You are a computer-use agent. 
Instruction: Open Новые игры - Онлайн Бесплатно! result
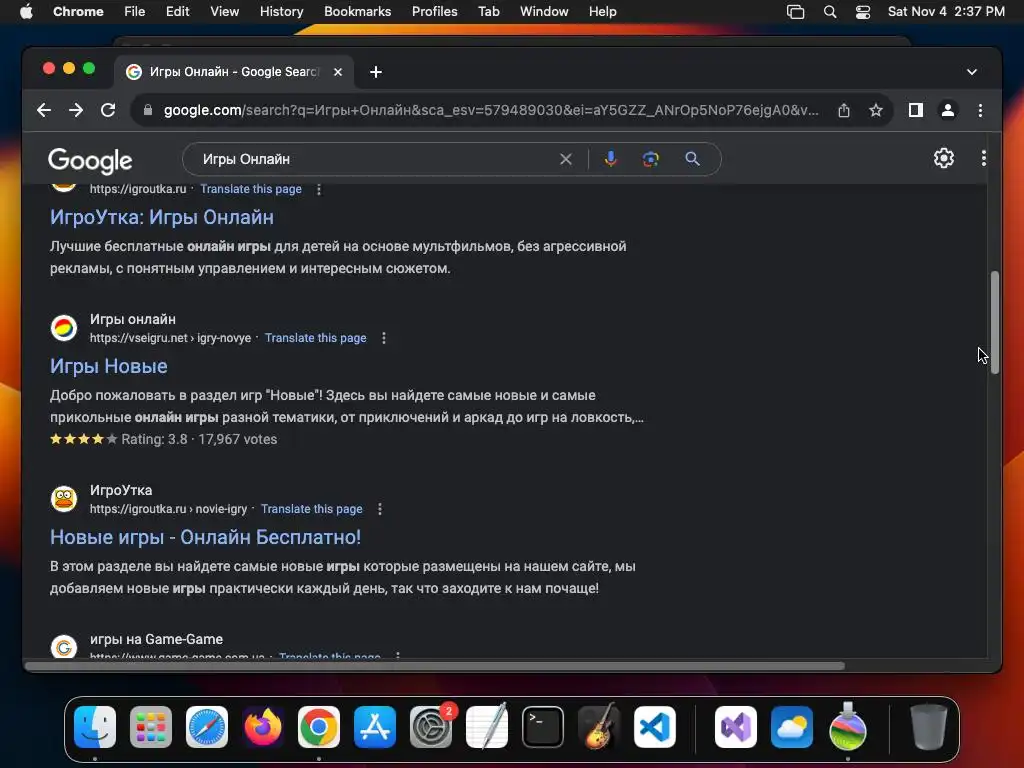[206, 537]
